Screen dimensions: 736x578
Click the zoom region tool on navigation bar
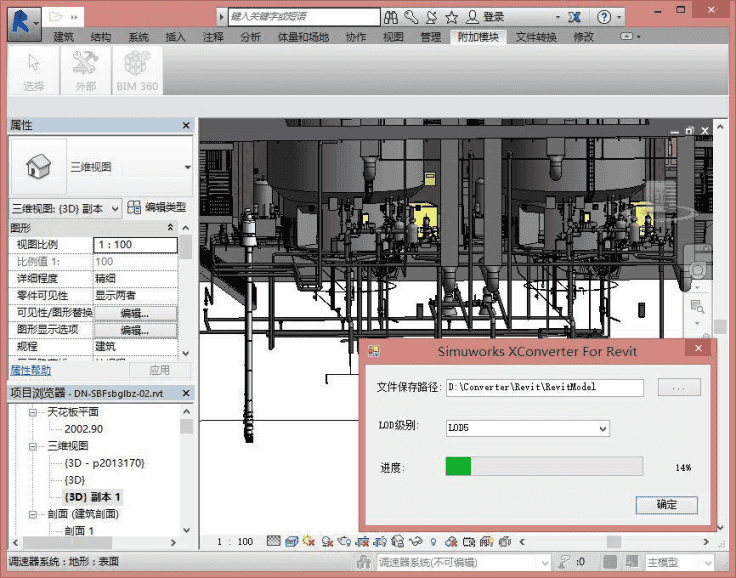[x=697, y=307]
